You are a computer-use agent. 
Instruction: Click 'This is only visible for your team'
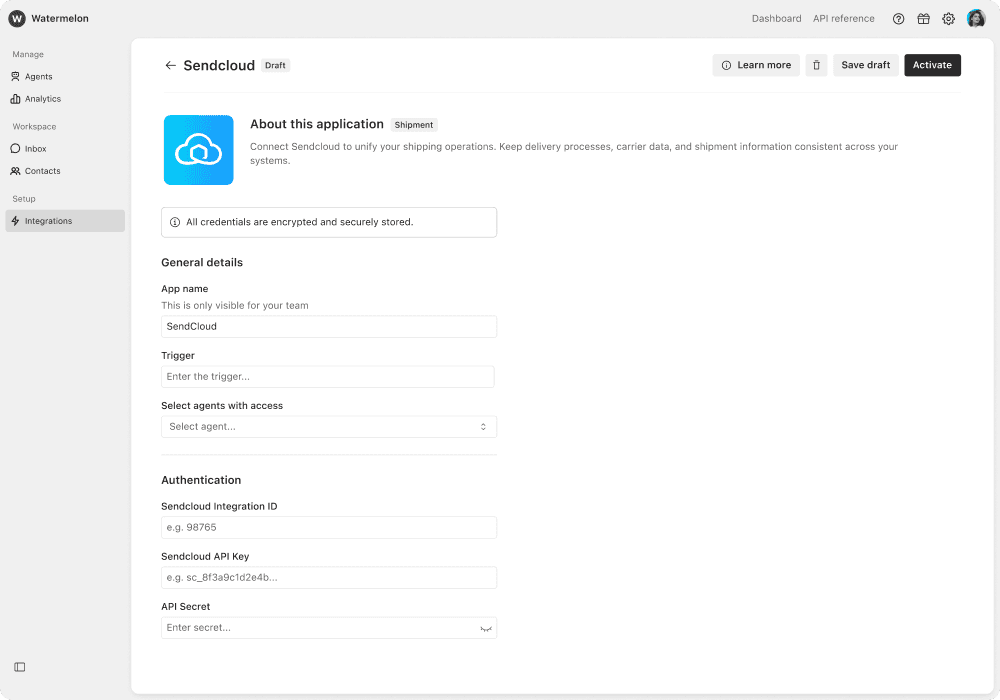(235, 305)
